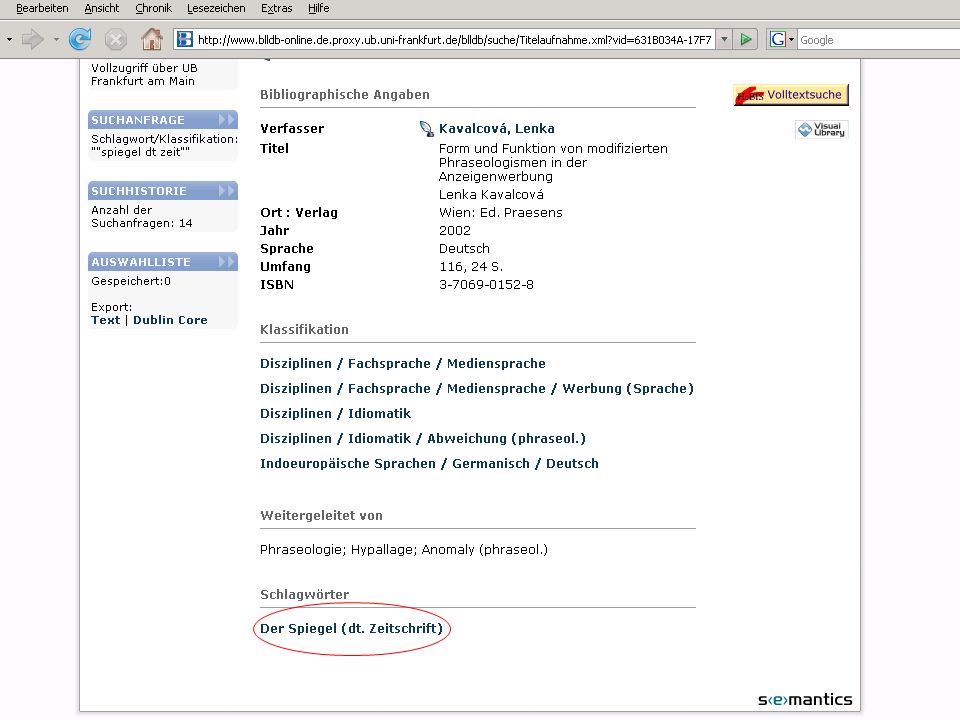Click the site favicon in the address bar
960x720 pixels.
click(x=184, y=40)
